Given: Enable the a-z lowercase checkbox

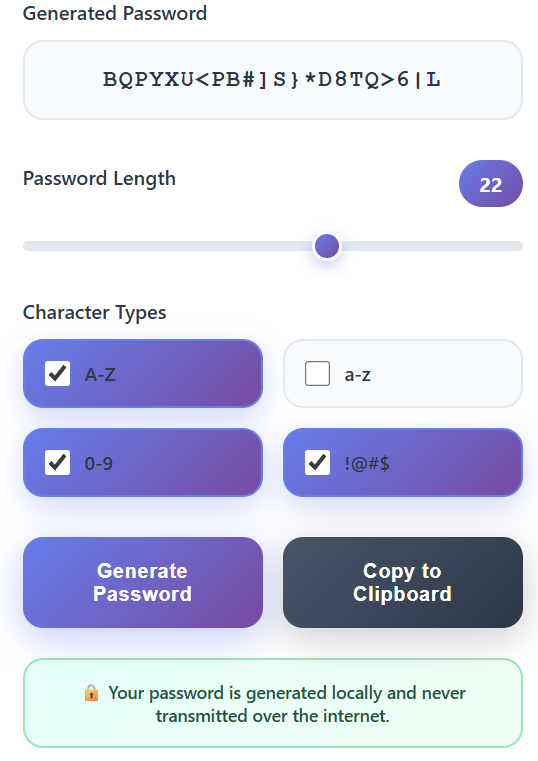Looking at the screenshot, I should click(317, 374).
